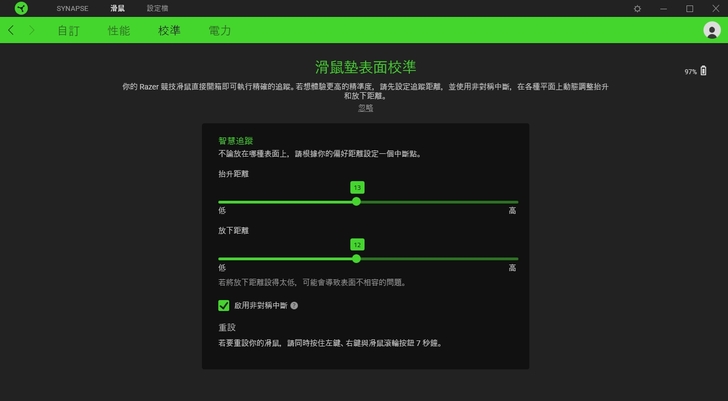Close the Synapse window
Screen dimensions: 728x401
(x=716, y=8)
